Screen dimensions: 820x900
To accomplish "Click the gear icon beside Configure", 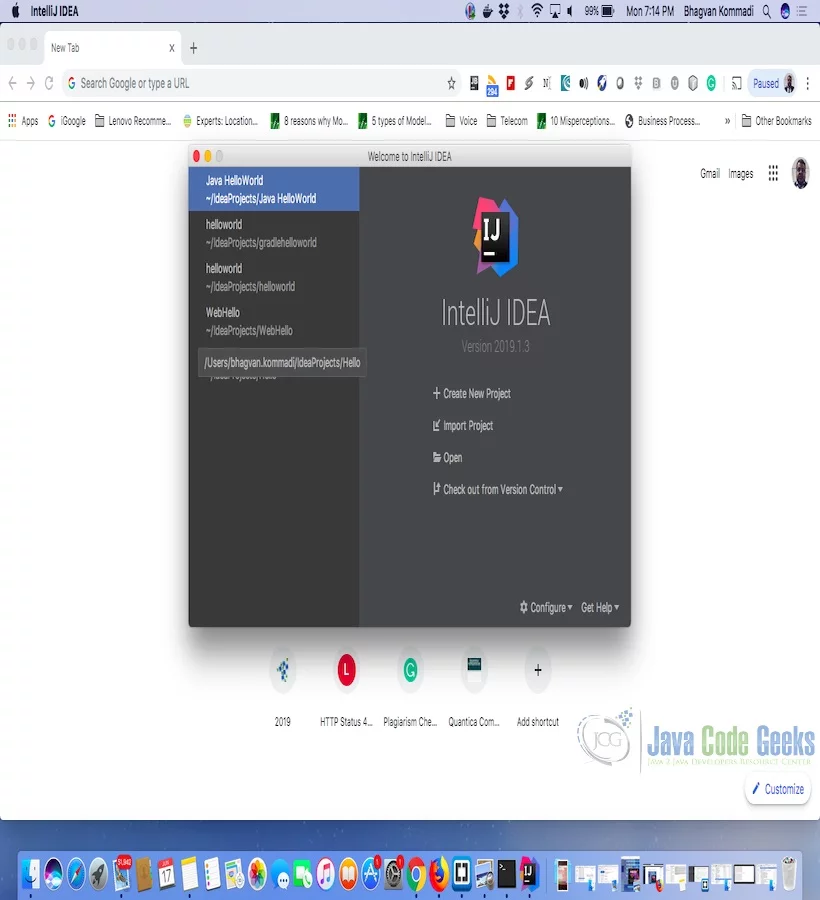I will point(523,607).
